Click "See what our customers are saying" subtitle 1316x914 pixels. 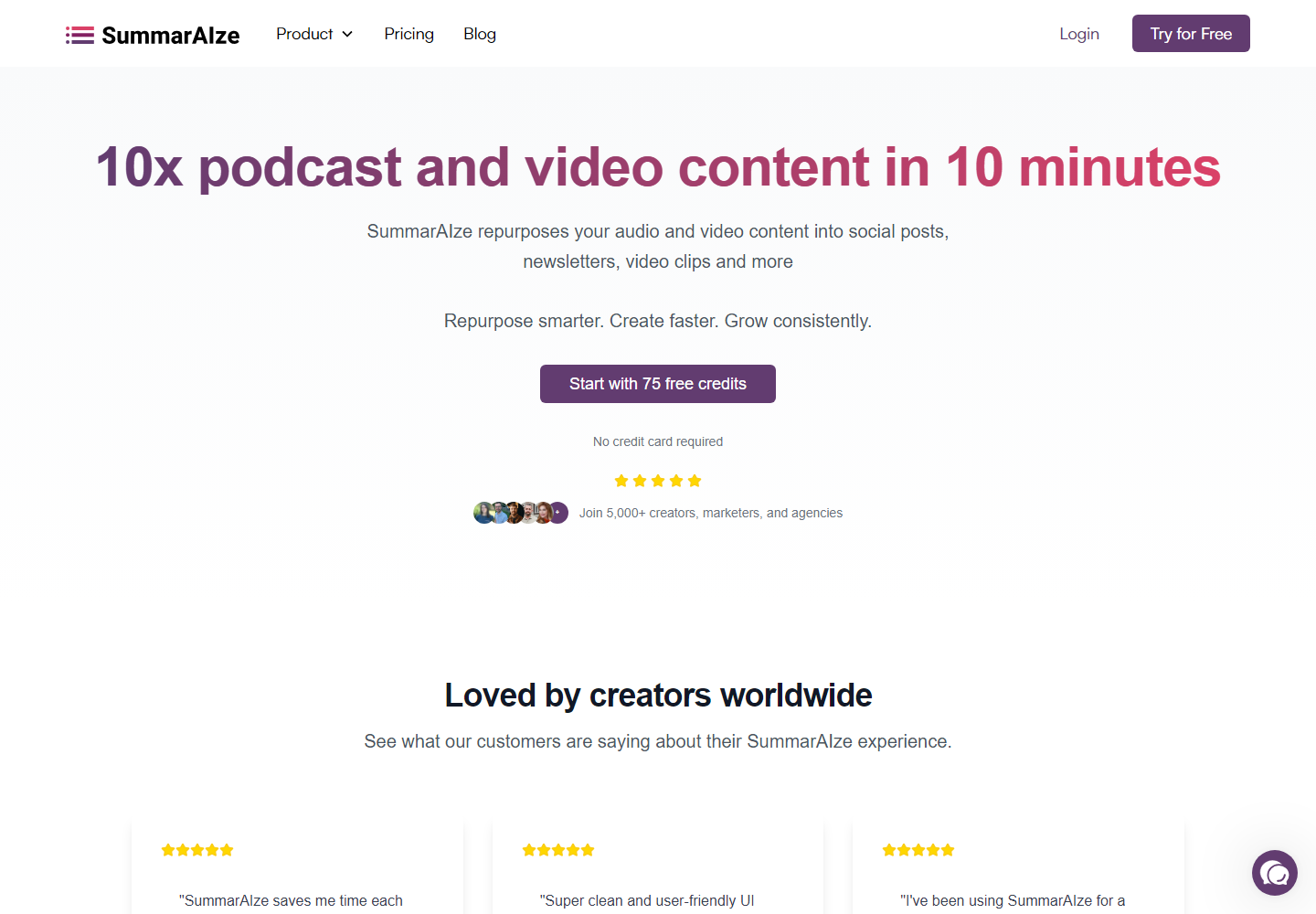(x=658, y=741)
